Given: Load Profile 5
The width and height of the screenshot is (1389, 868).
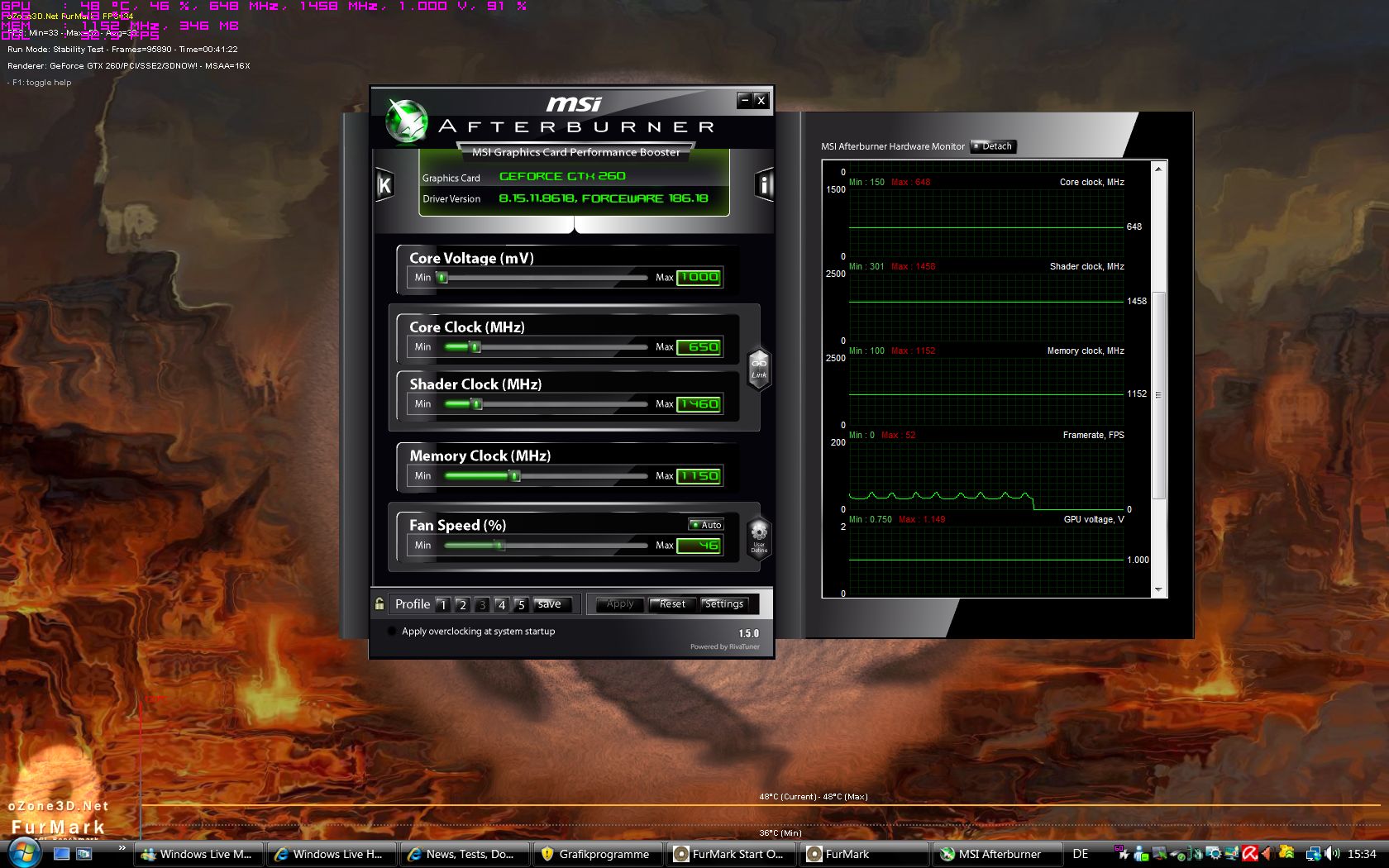Looking at the screenshot, I should pos(521,604).
